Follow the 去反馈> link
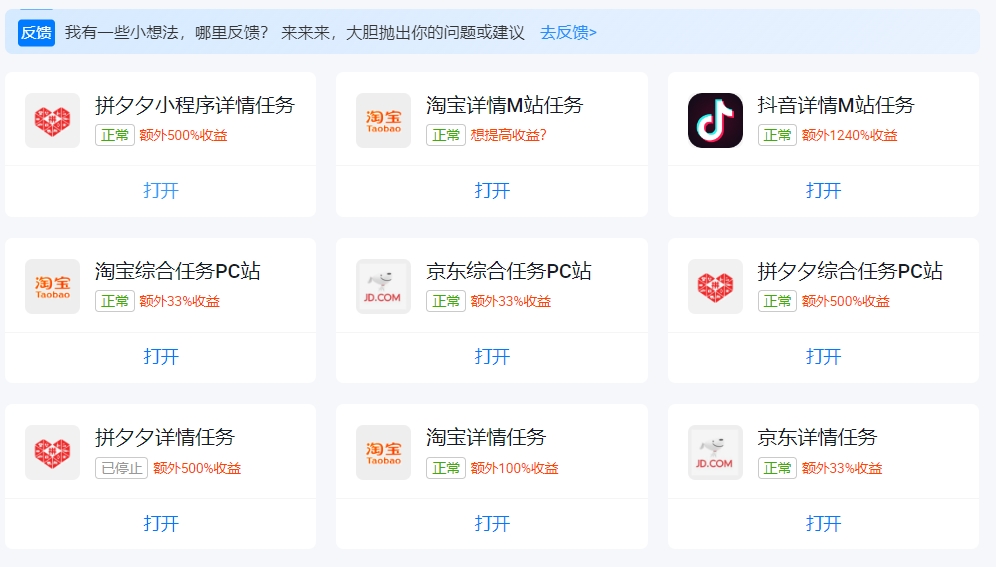 569,32
